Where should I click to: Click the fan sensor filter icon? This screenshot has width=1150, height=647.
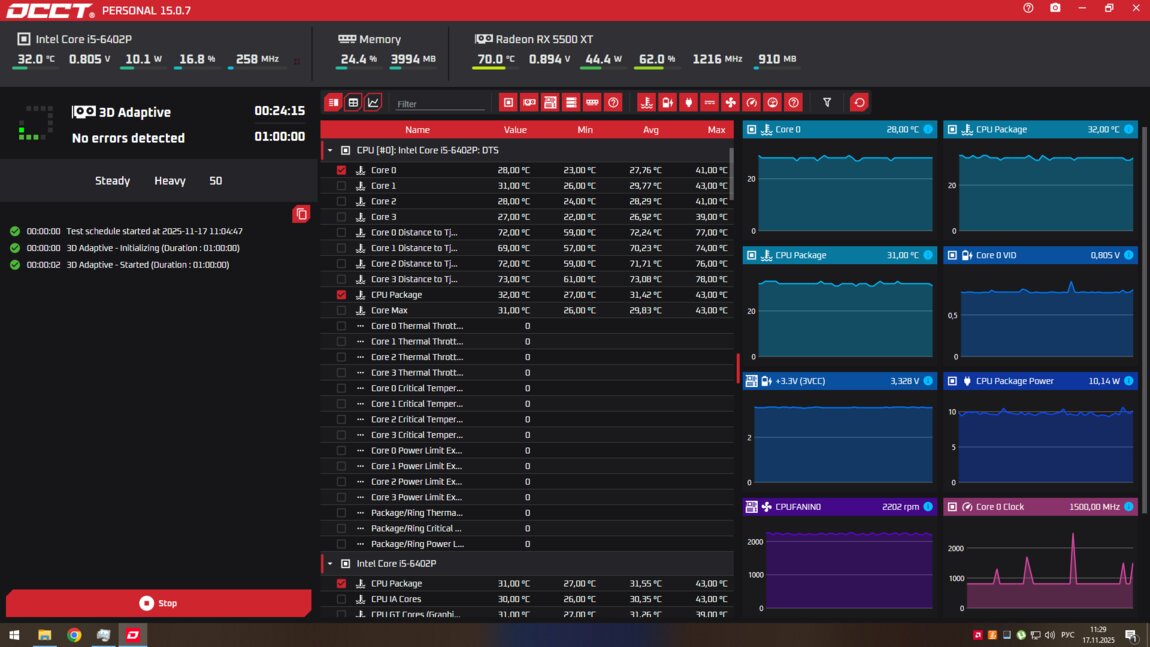coord(730,102)
